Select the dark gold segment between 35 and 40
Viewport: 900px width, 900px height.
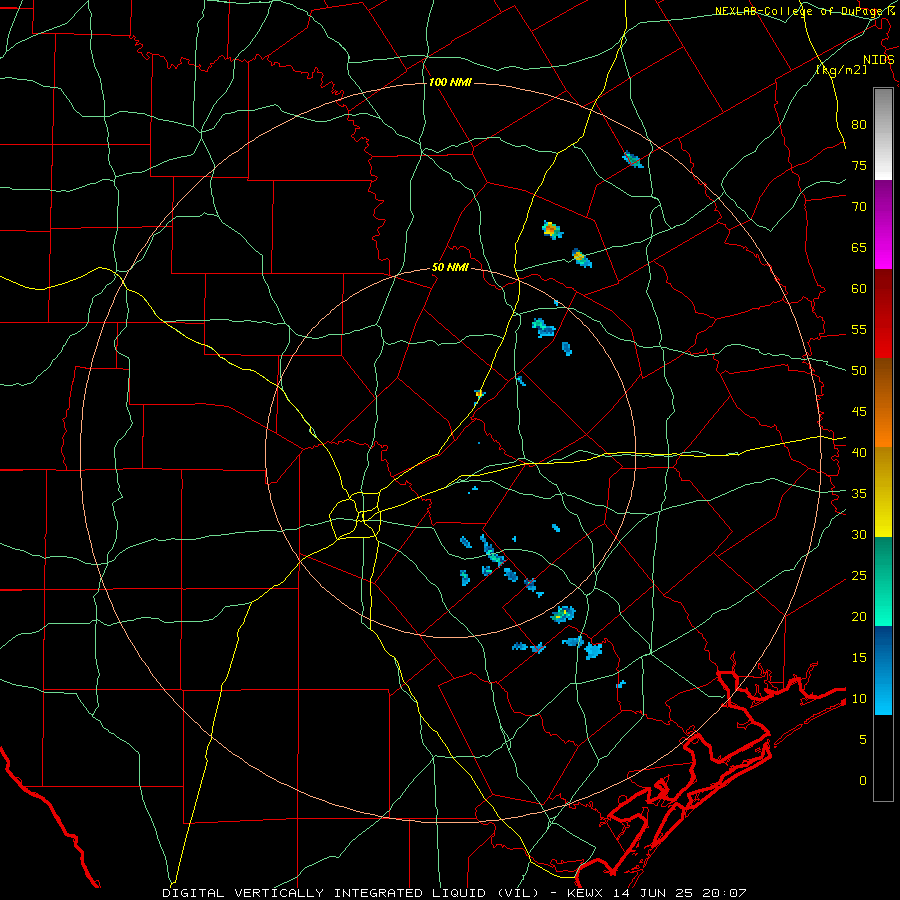click(x=883, y=471)
